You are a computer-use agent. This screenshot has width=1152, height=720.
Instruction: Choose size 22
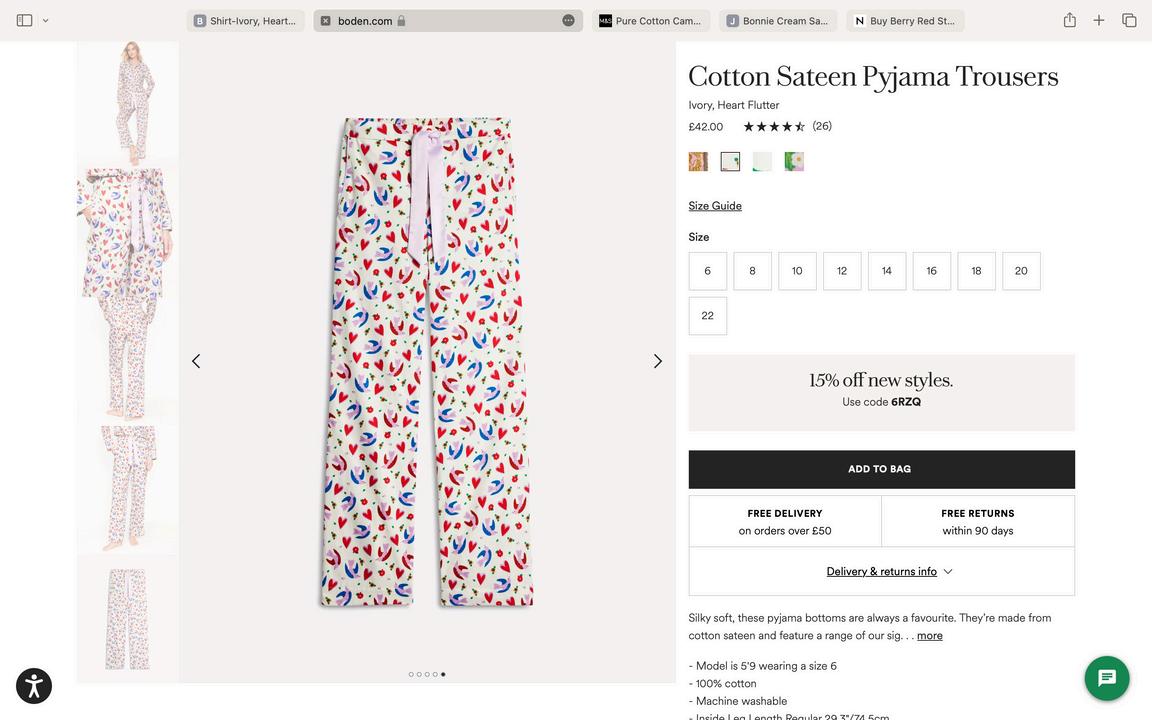click(x=707, y=316)
